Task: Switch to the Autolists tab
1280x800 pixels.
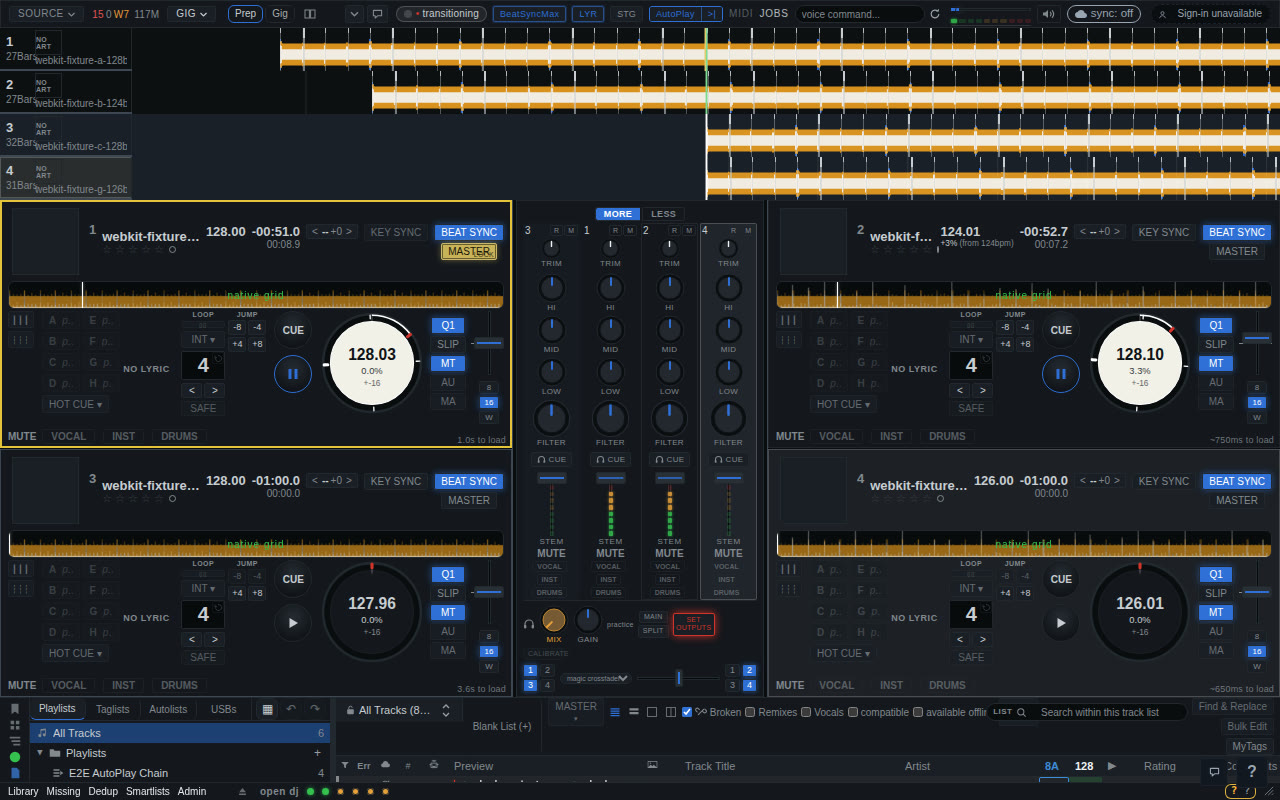Action: pos(167,709)
